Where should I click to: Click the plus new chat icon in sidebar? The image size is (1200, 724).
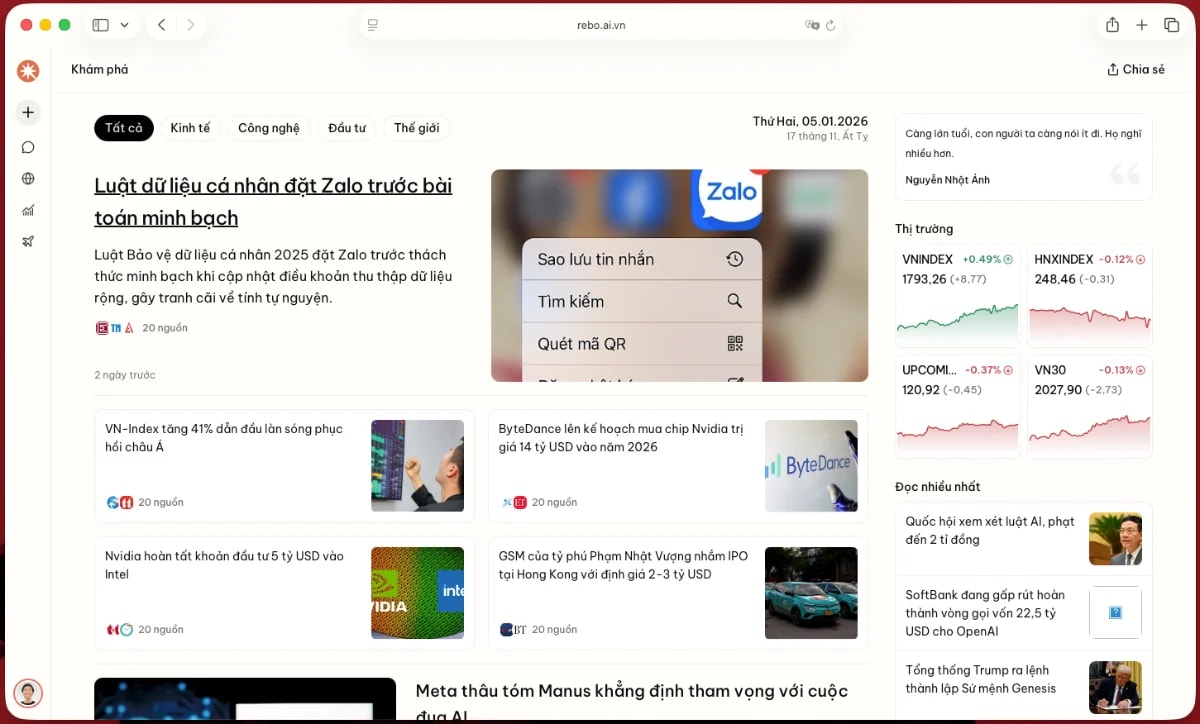28,113
